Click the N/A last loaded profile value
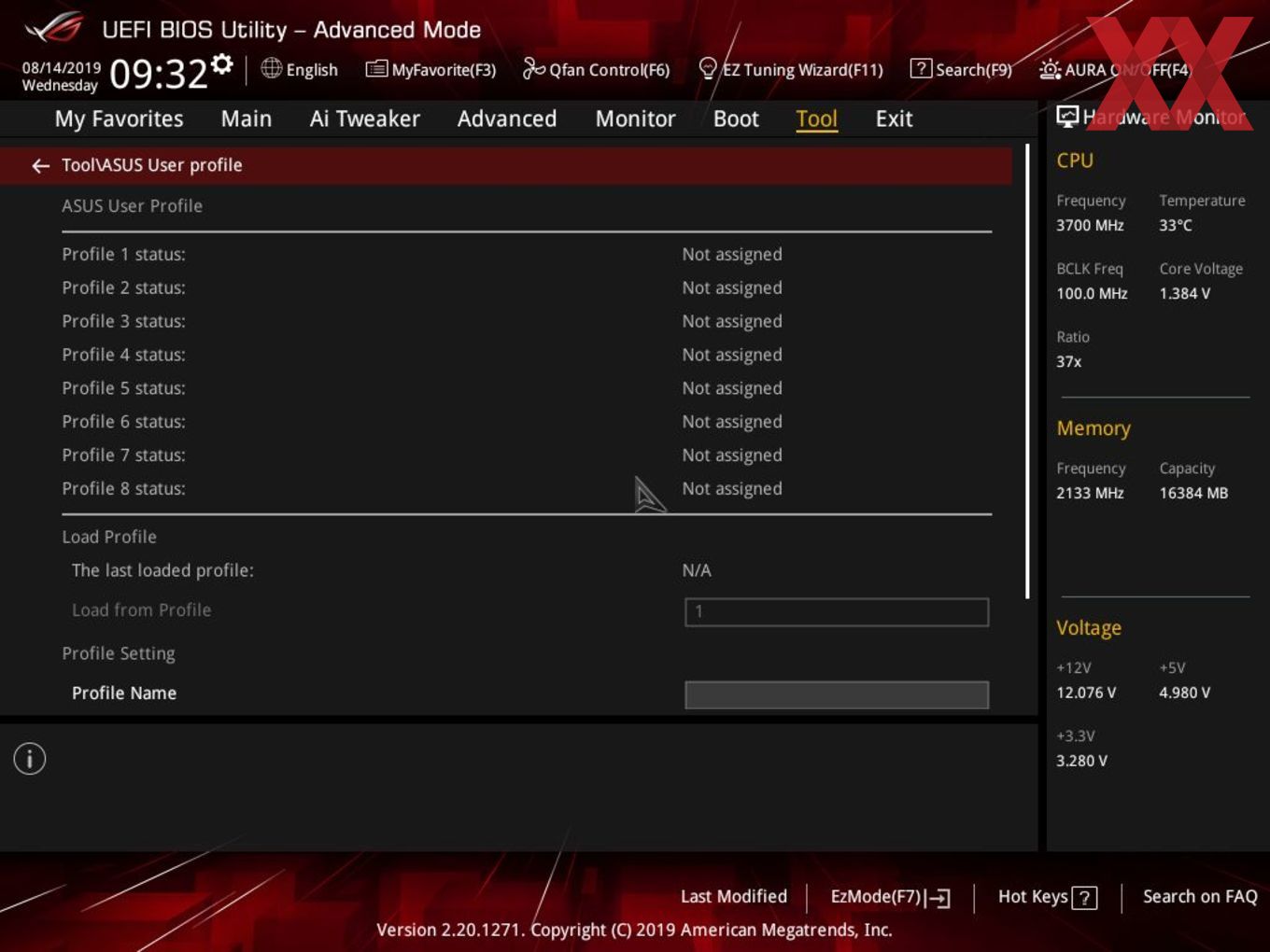Viewport: 1270px width, 952px height. [697, 570]
